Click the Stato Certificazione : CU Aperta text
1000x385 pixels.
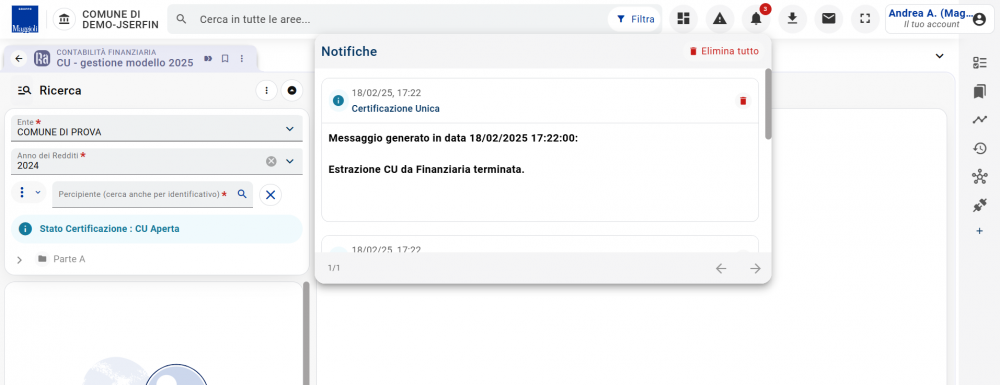pos(109,229)
